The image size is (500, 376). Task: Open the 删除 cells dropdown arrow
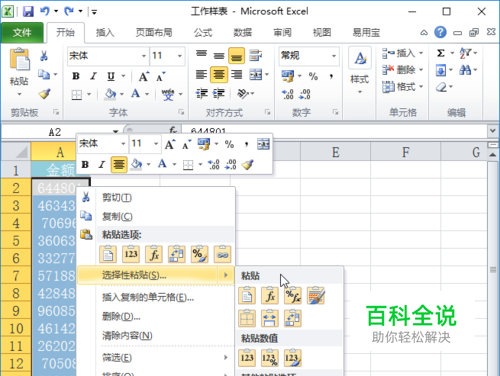pos(421,70)
